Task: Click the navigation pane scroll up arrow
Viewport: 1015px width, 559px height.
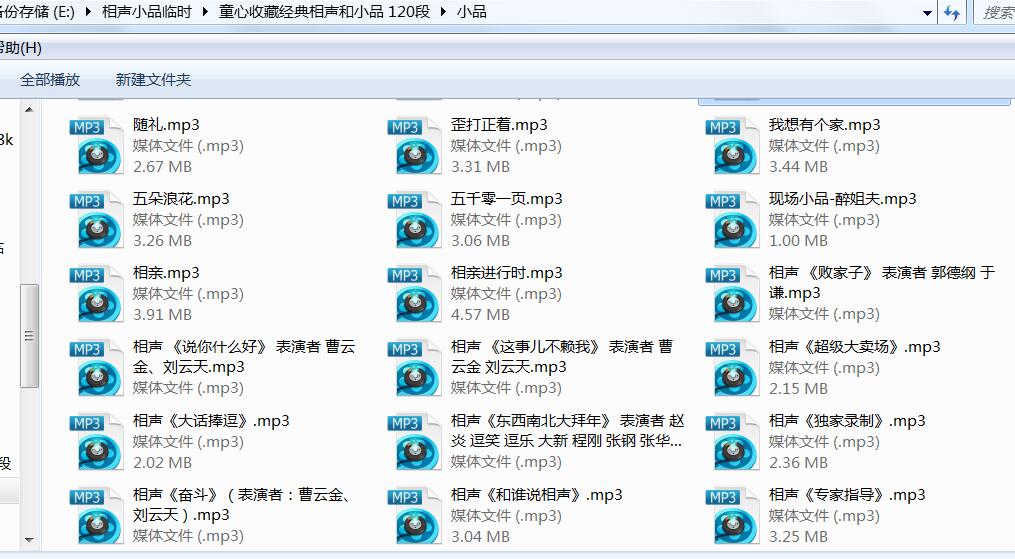Action: point(29,109)
